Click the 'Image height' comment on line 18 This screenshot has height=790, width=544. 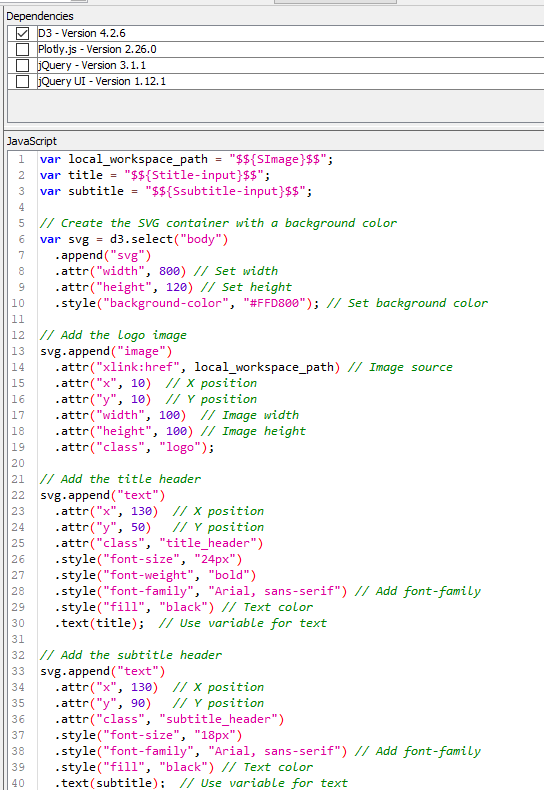click(253, 431)
